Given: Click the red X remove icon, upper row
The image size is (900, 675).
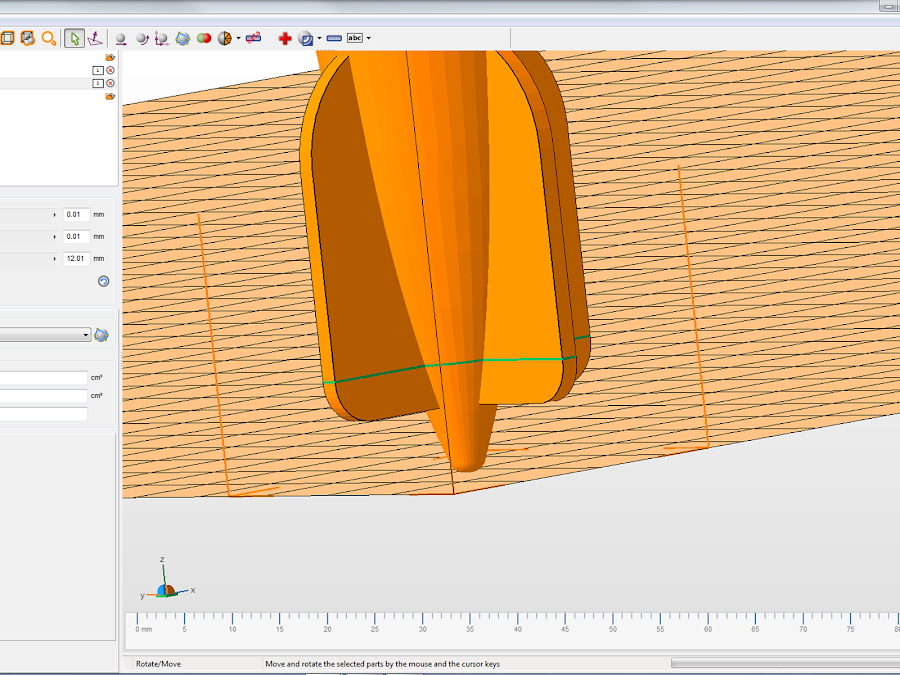Looking at the screenshot, I should (110, 70).
